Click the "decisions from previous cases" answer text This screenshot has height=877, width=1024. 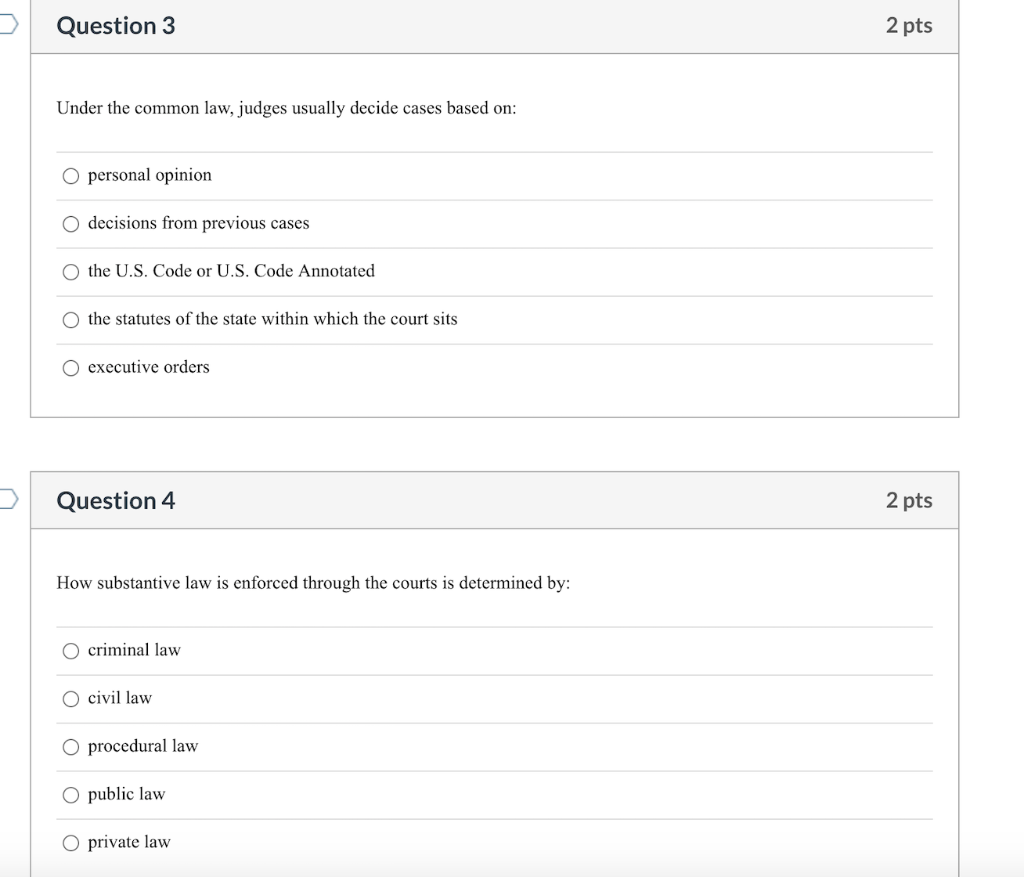pos(197,223)
